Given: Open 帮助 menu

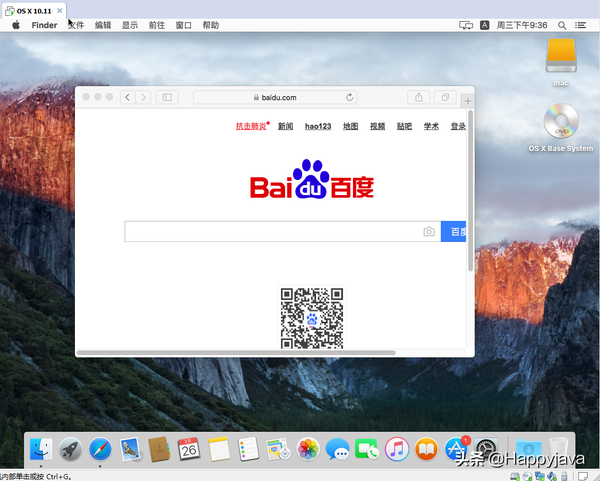Looking at the screenshot, I should (211, 25).
